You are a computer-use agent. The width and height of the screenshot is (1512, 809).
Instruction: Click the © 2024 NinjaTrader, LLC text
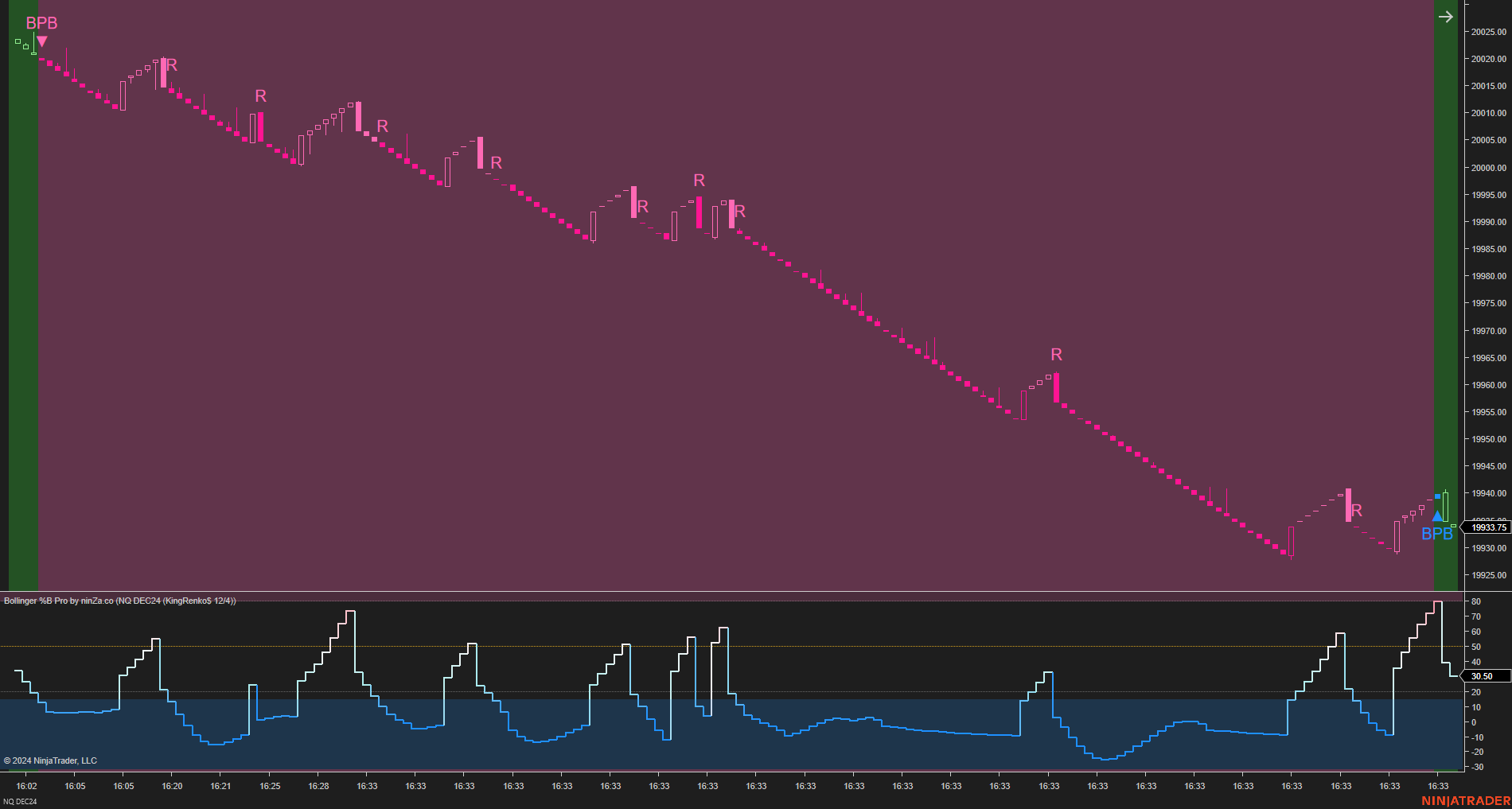[50, 760]
